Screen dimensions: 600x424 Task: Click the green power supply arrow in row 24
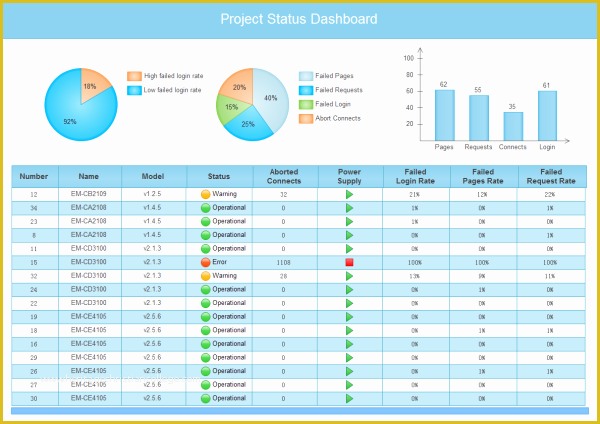tap(349, 290)
